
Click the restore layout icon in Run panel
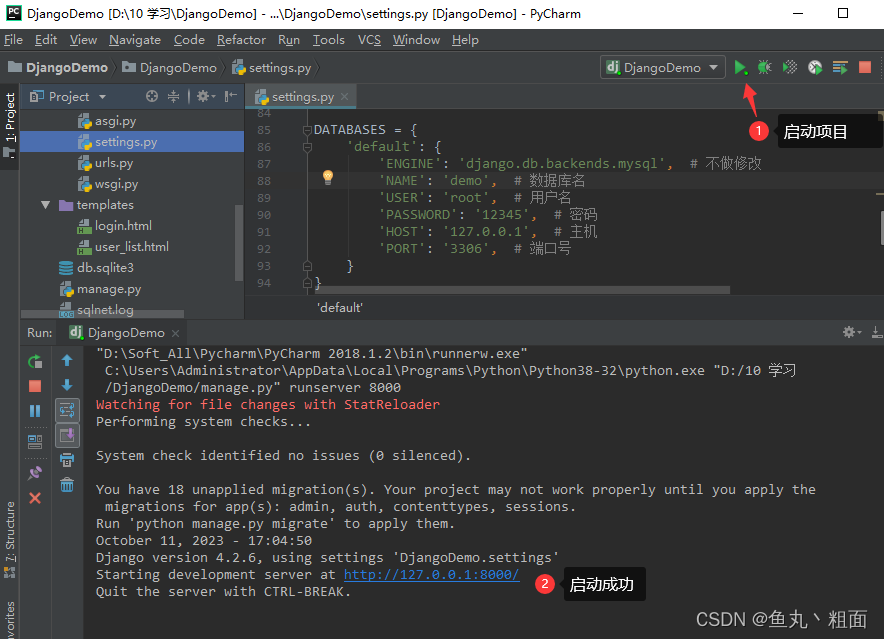click(x=35, y=441)
